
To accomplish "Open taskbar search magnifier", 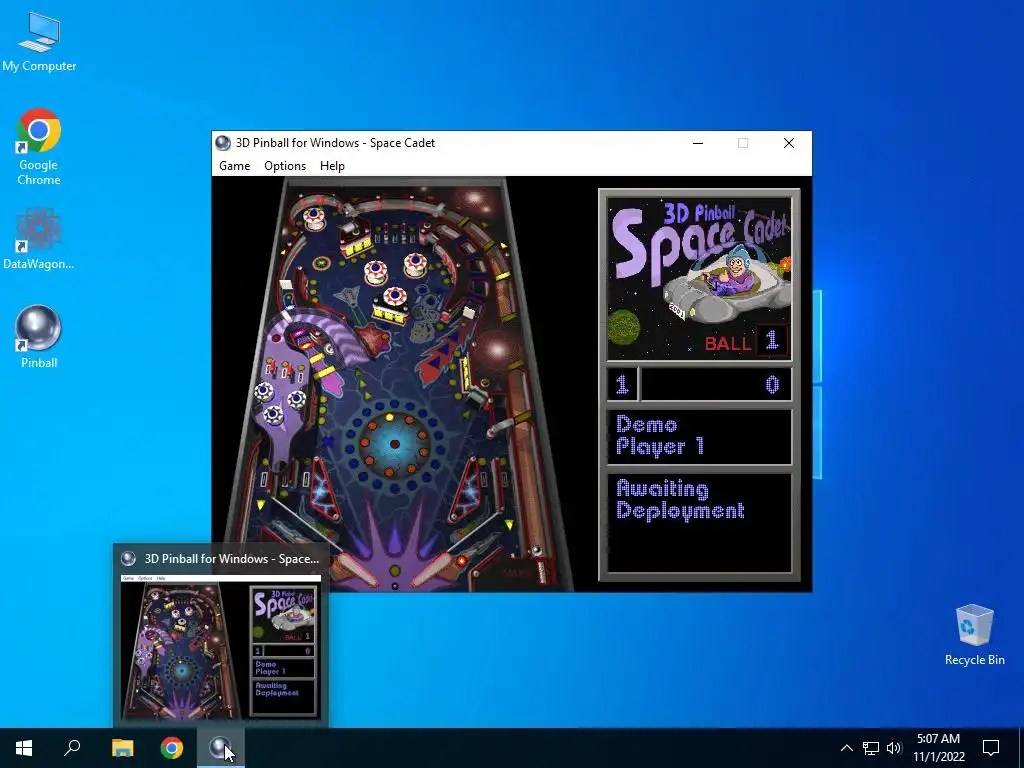I will [72, 748].
